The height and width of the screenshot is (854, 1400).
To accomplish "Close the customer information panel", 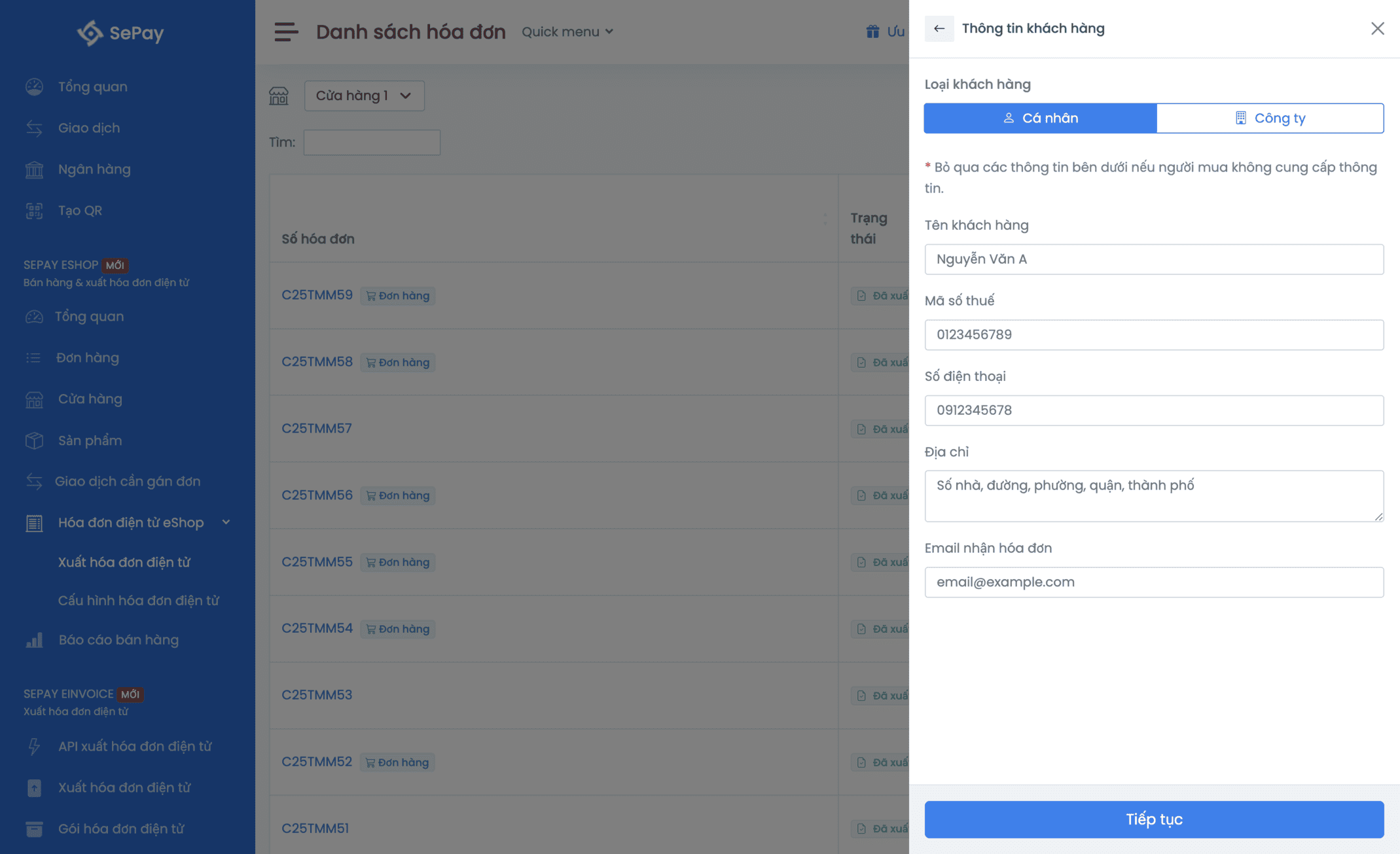I will [1377, 29].
